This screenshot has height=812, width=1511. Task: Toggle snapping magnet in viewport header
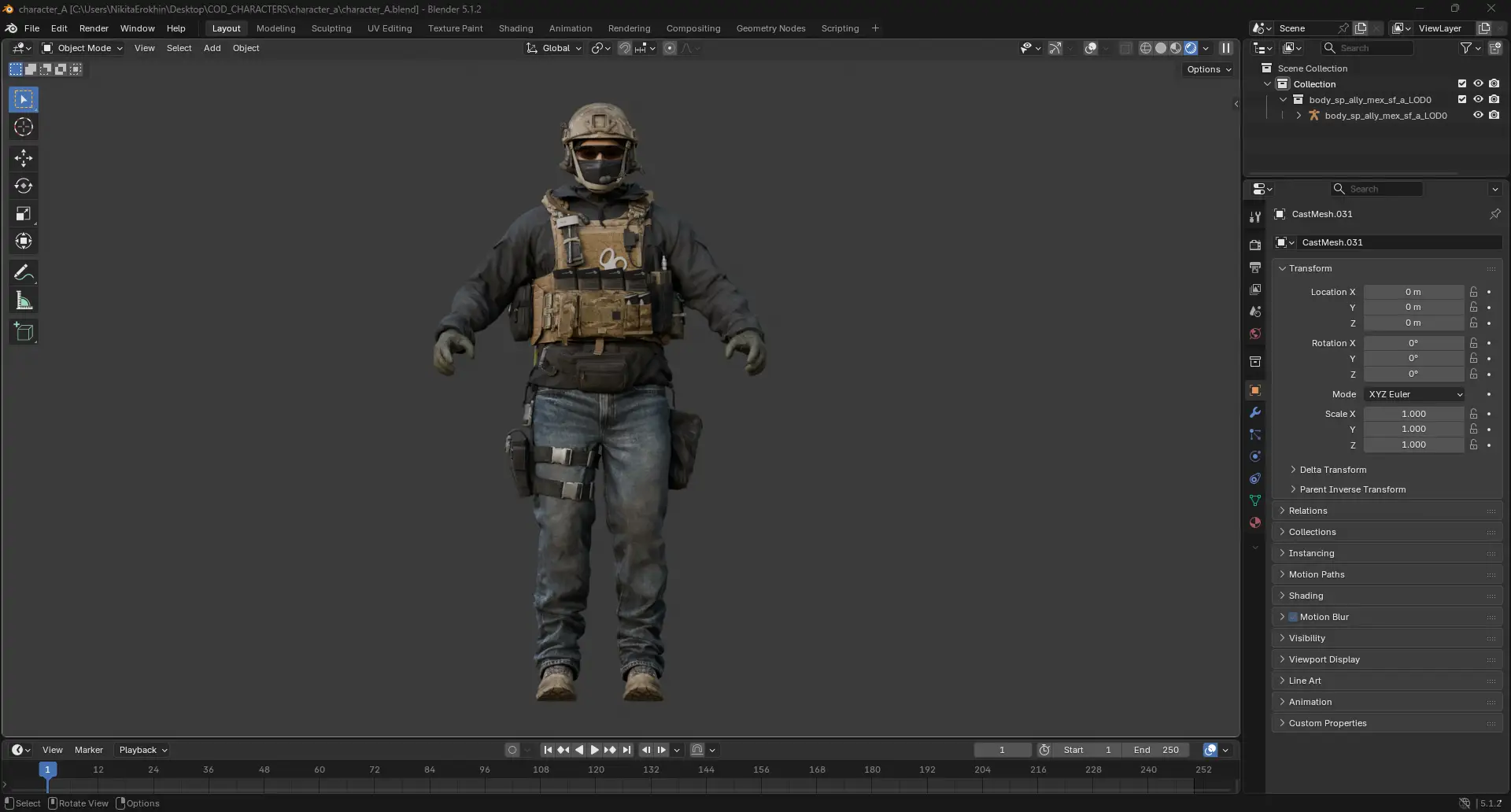click(625, 48)
